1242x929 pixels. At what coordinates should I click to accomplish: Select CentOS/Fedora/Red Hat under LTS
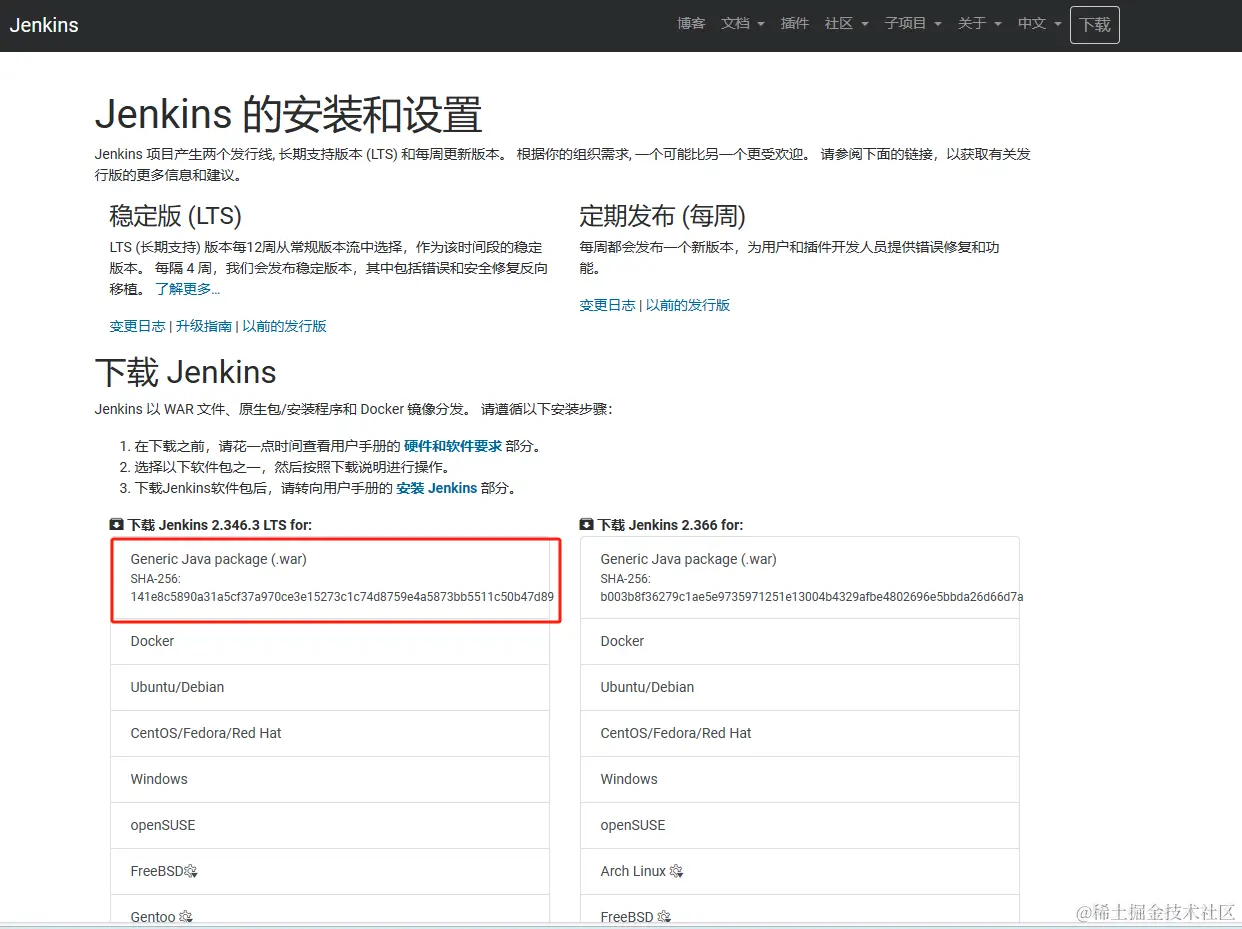point(330,733)
